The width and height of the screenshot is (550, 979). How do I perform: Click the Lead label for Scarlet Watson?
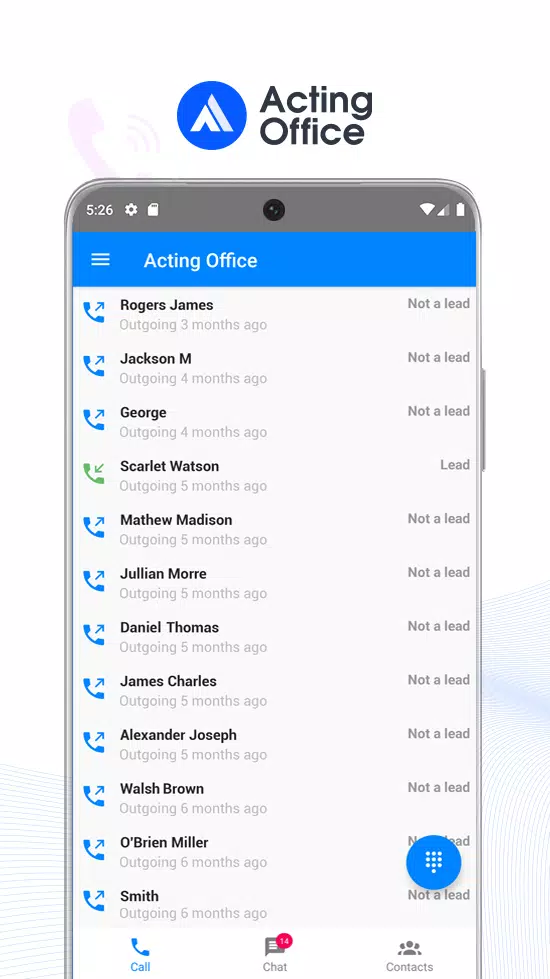tap(454, 465)
